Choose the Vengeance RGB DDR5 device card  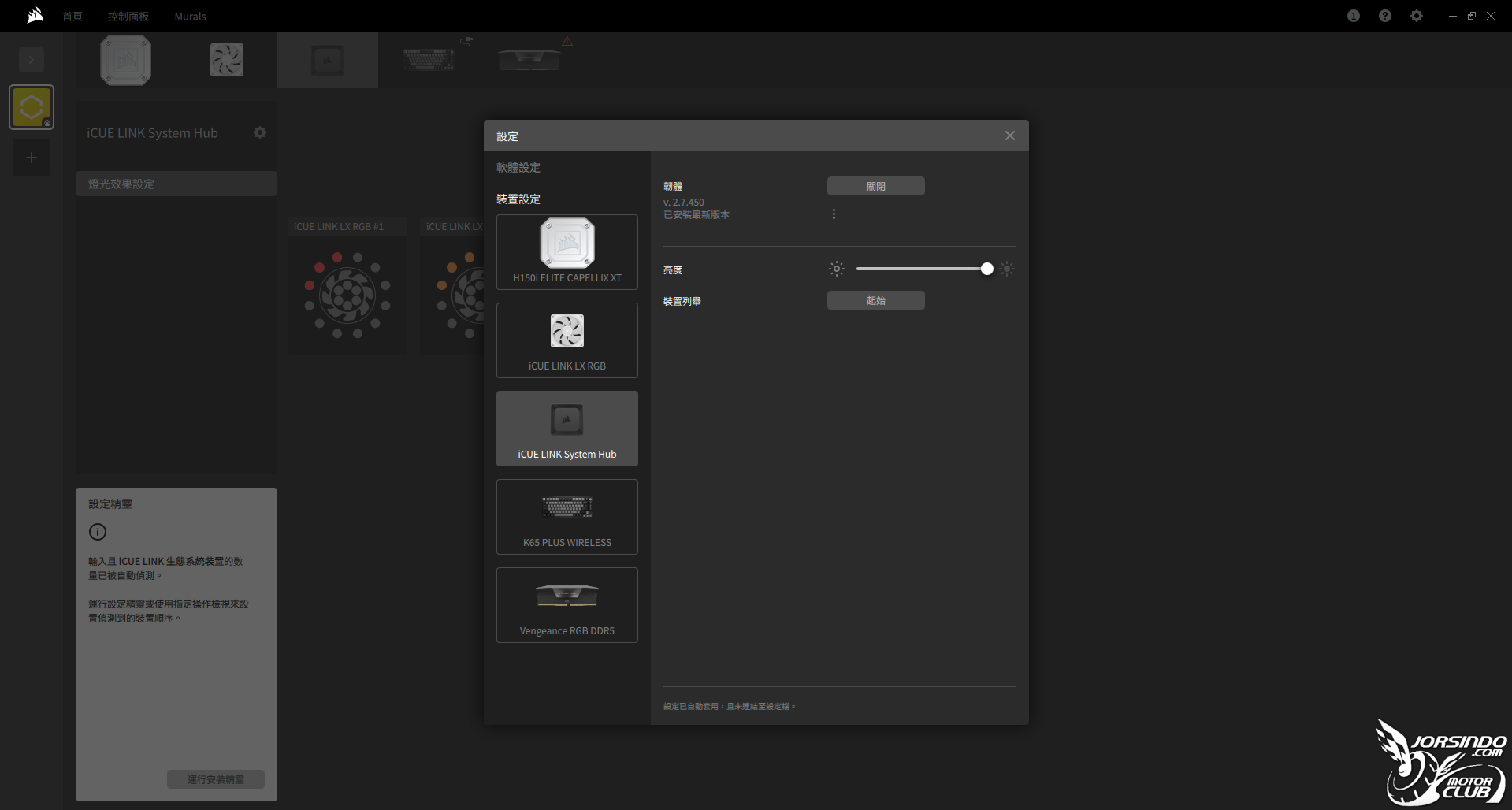point(567,605)
